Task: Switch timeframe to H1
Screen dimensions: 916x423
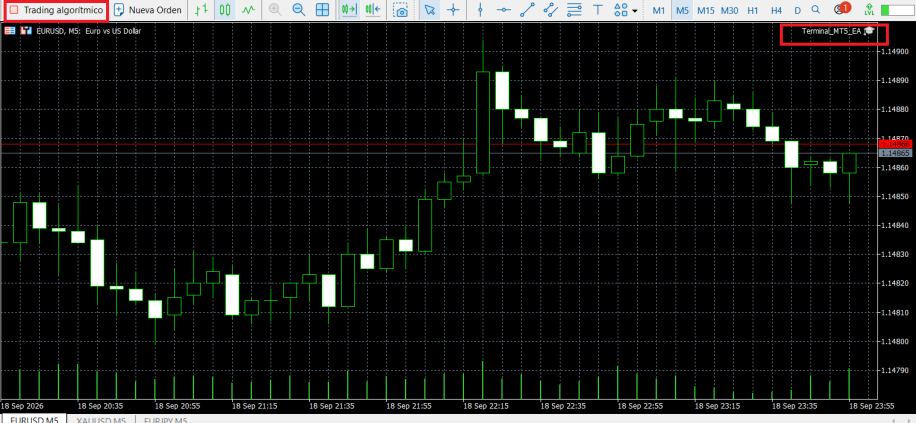Action: (x=753, y=11)
